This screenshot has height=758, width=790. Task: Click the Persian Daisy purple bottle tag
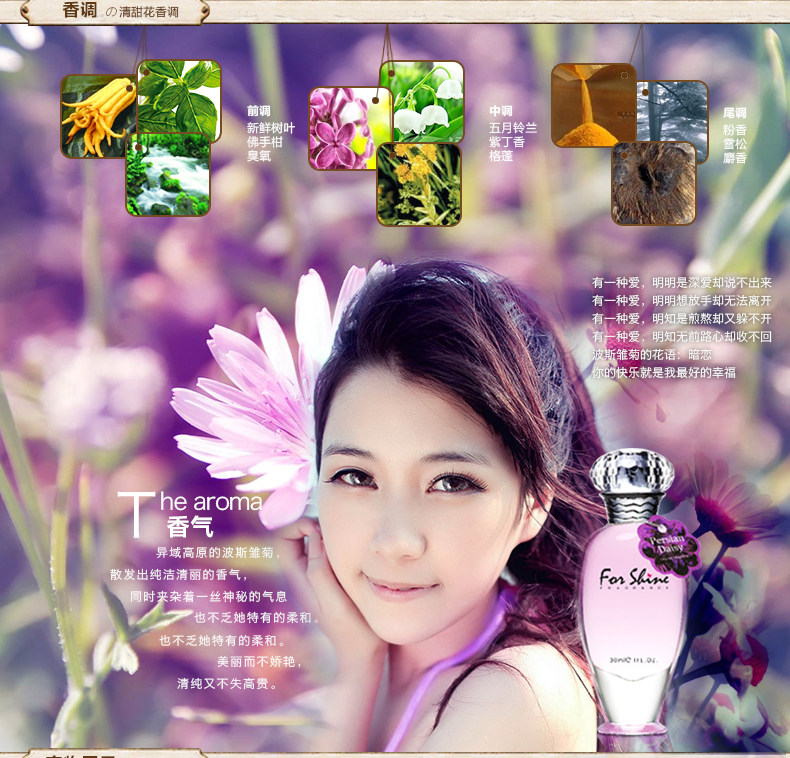tap(668, 546)
